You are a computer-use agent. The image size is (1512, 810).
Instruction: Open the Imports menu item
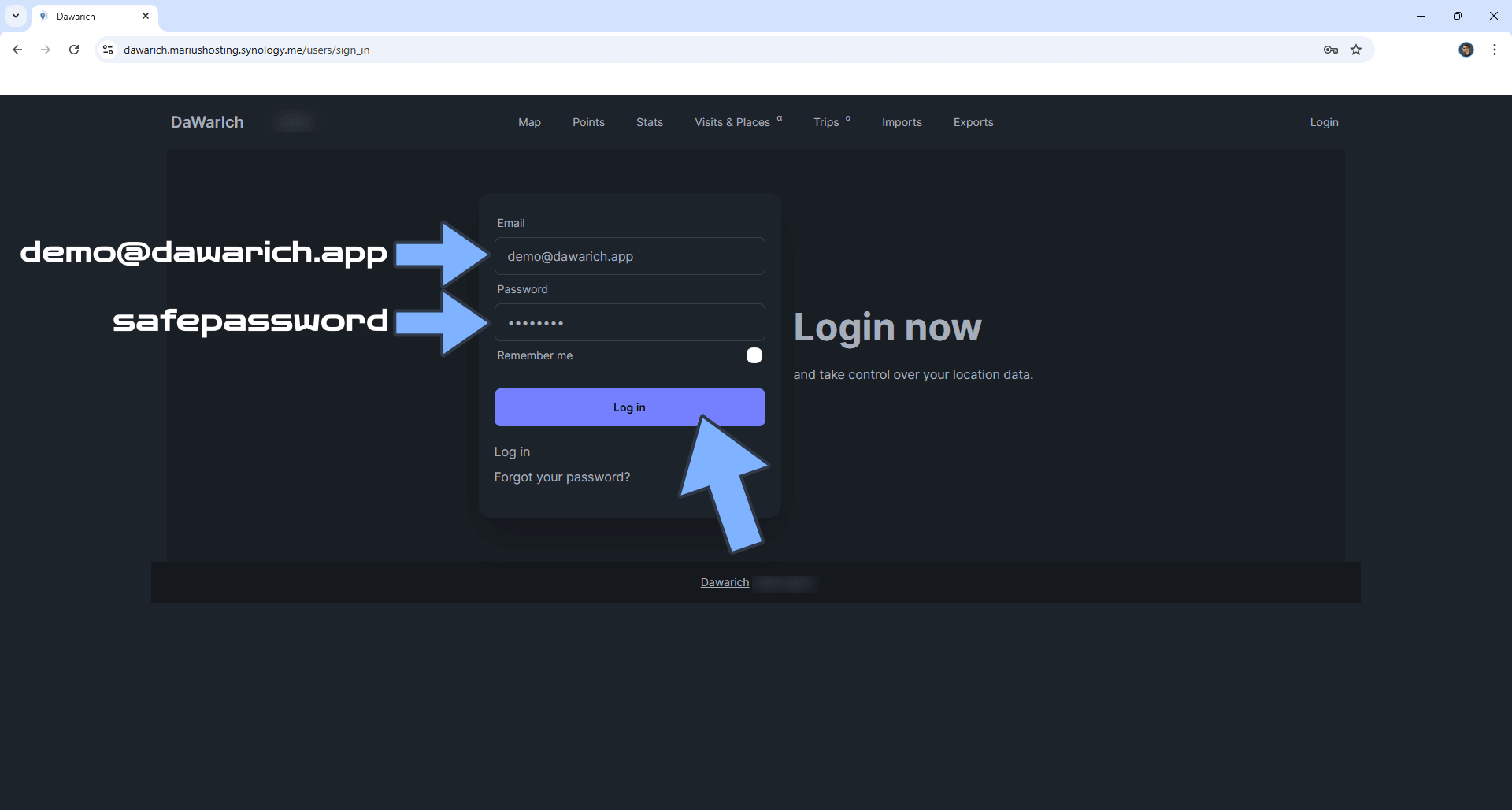(902, 122)
